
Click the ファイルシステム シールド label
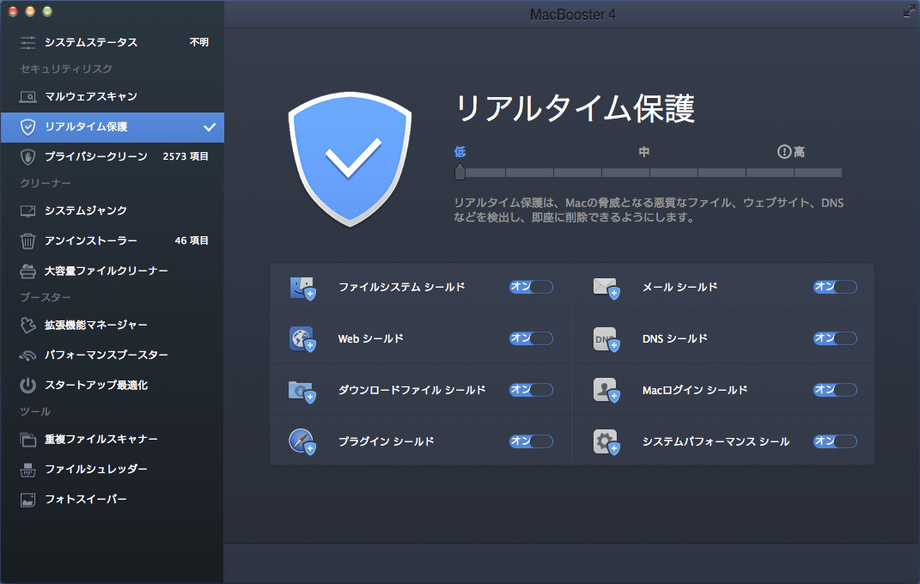point(402,287)
